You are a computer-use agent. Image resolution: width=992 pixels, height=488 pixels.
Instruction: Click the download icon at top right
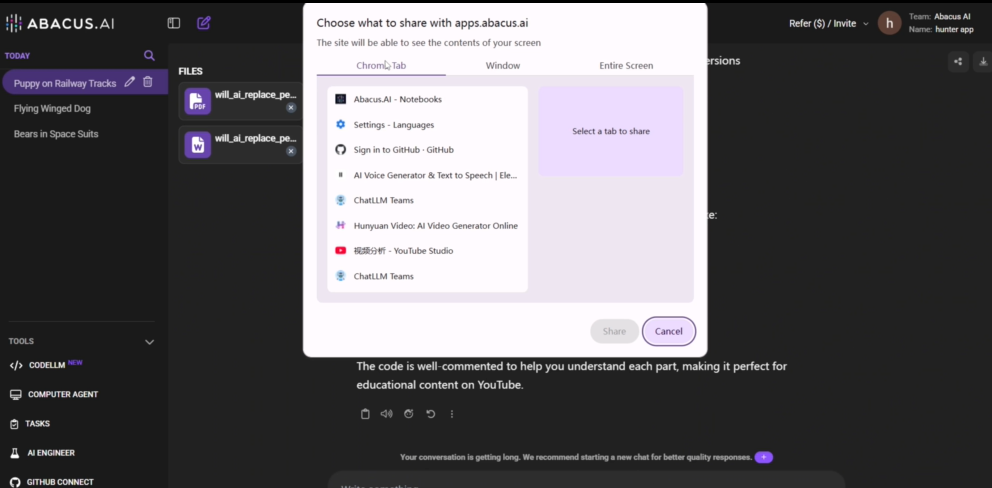point(983,61)
